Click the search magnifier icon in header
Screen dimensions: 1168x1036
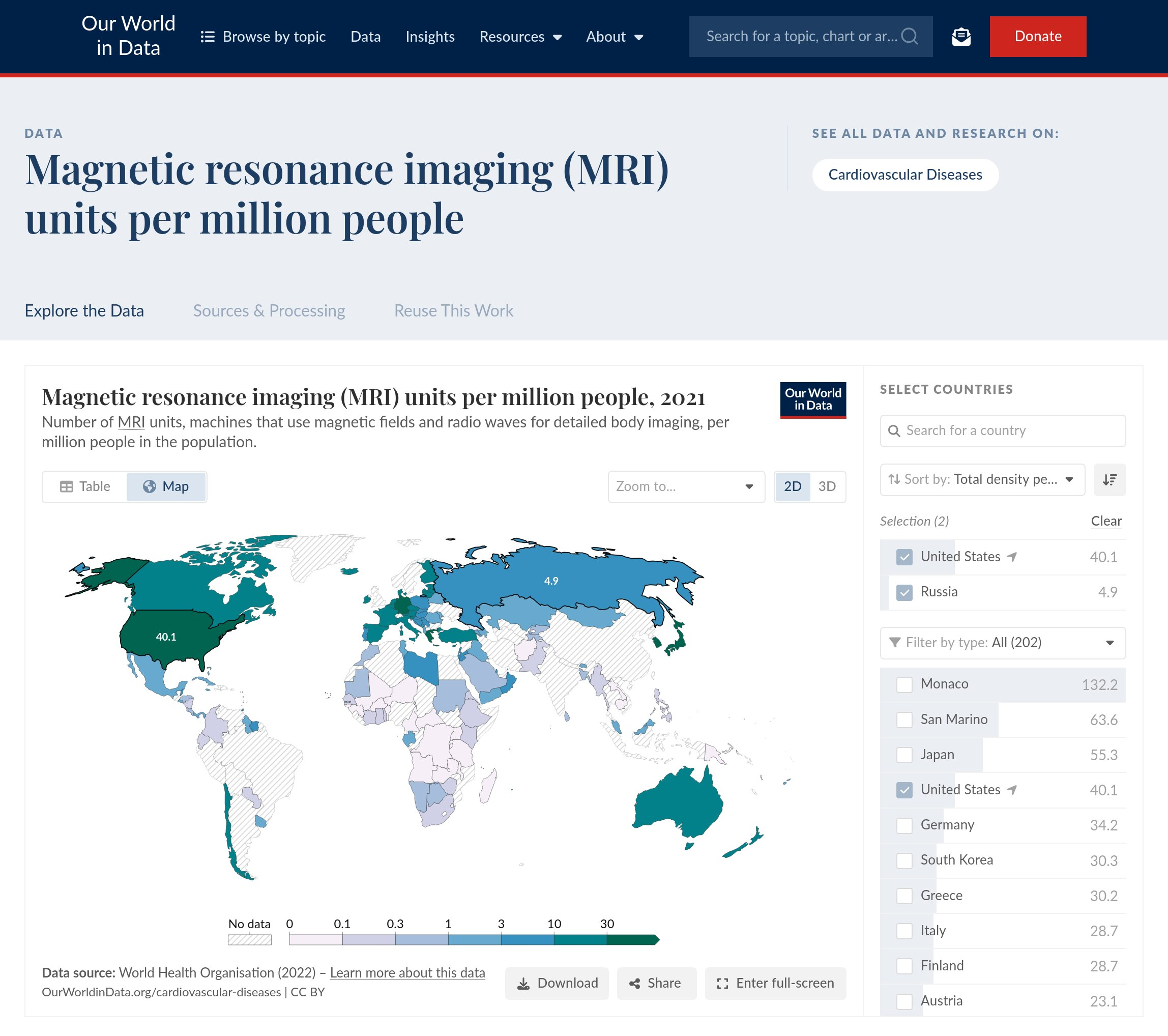click(x=909, y=37)
